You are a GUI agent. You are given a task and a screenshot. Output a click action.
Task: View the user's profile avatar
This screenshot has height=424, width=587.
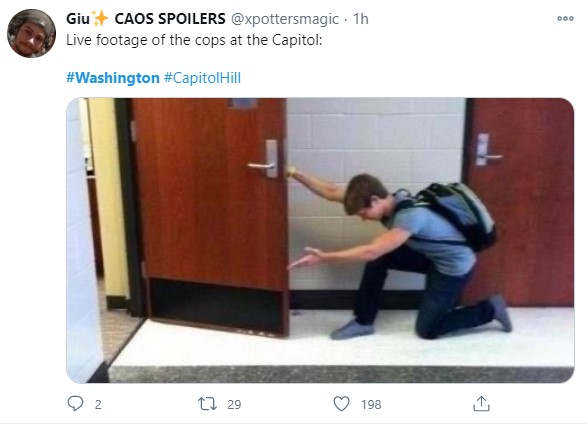point(31,33)
